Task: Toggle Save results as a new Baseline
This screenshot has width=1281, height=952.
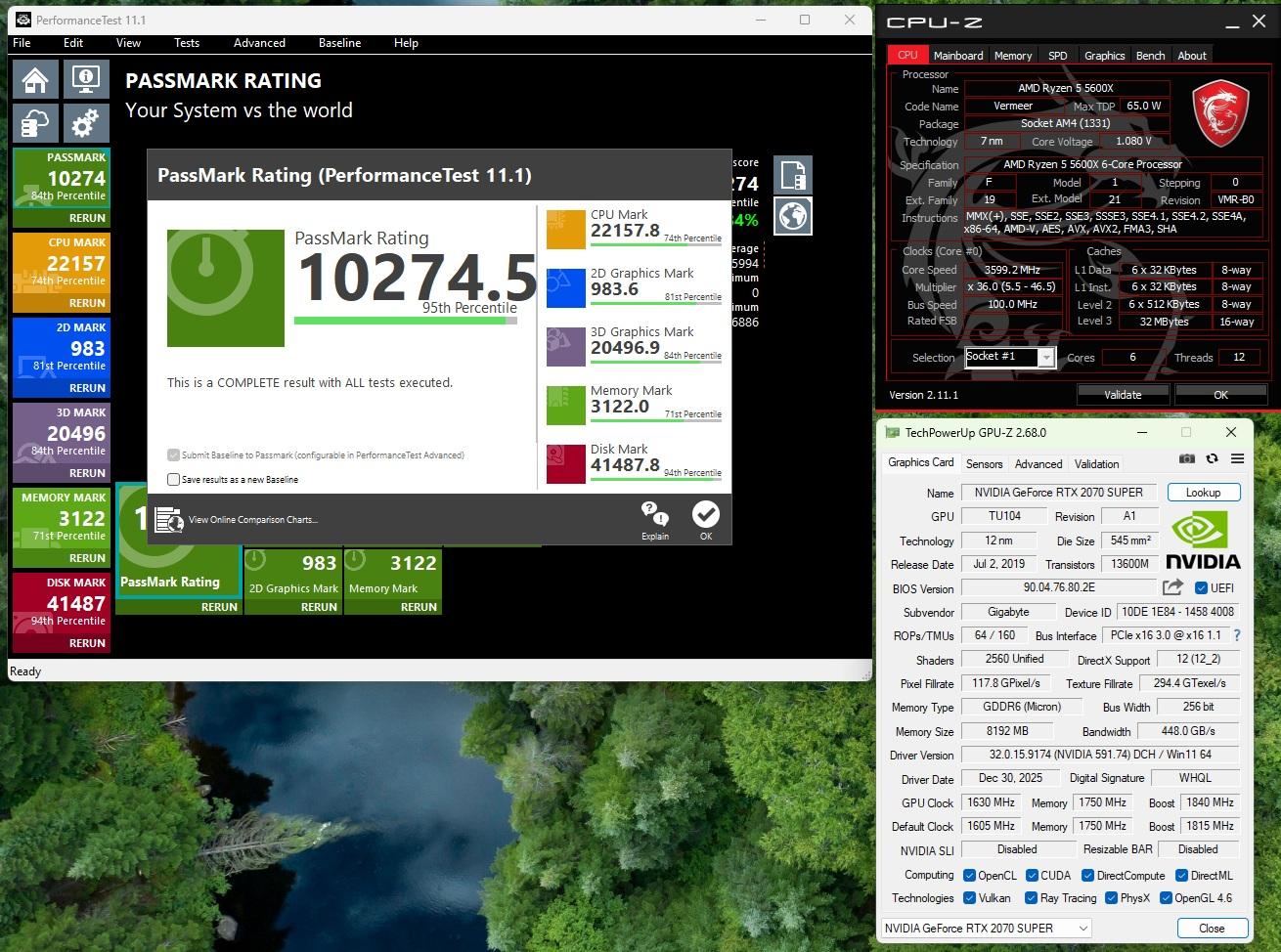Action: click(173, 479)
